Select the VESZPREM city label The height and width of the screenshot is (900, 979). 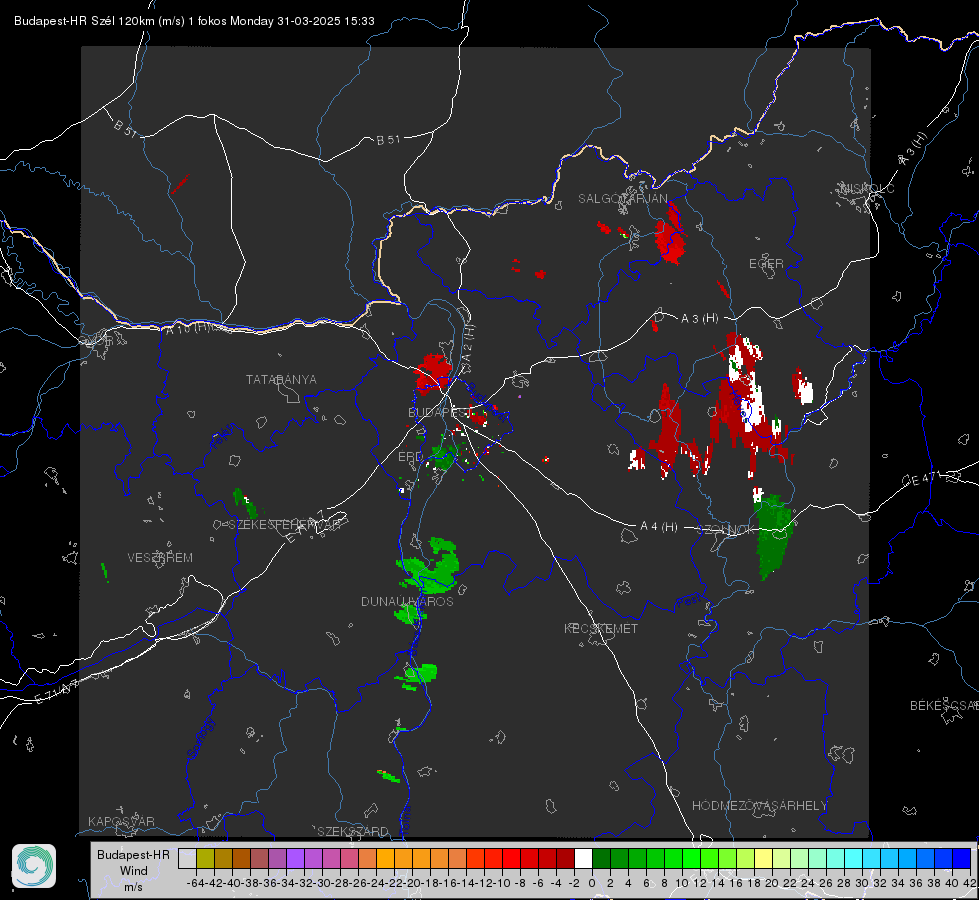[x=160, y=557]
